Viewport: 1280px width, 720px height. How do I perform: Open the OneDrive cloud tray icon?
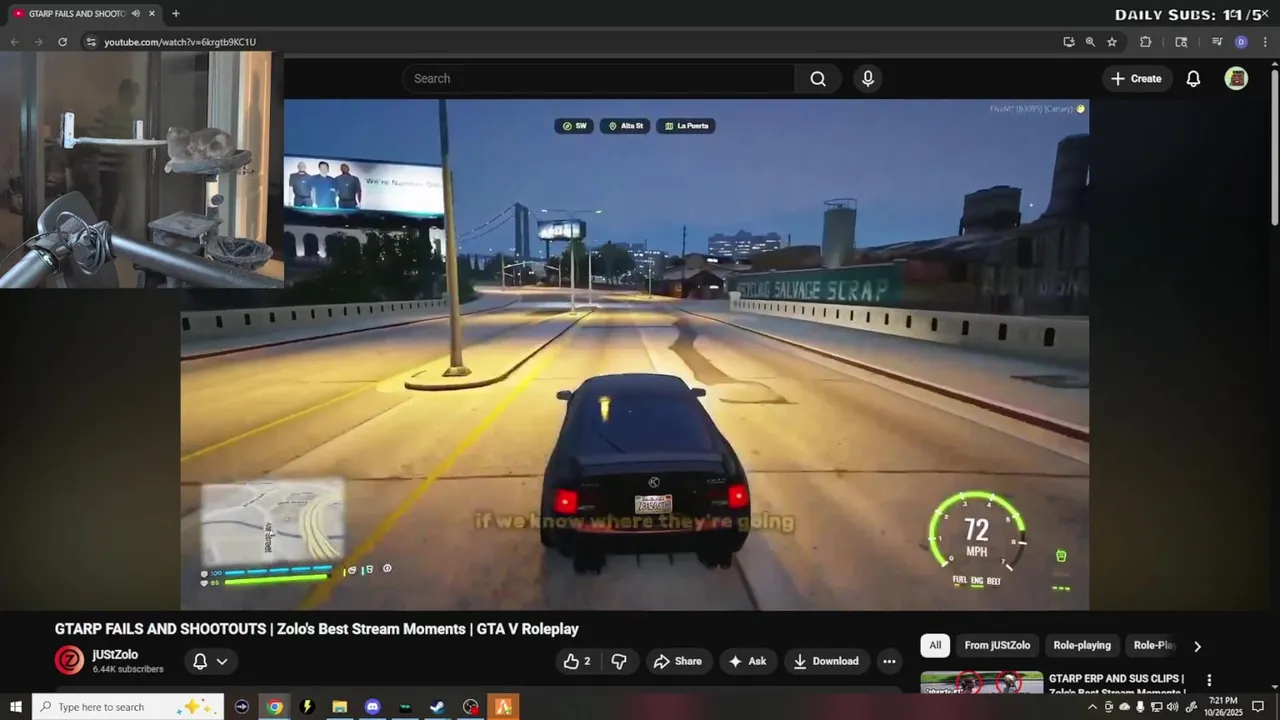(x=1124, y=707)
